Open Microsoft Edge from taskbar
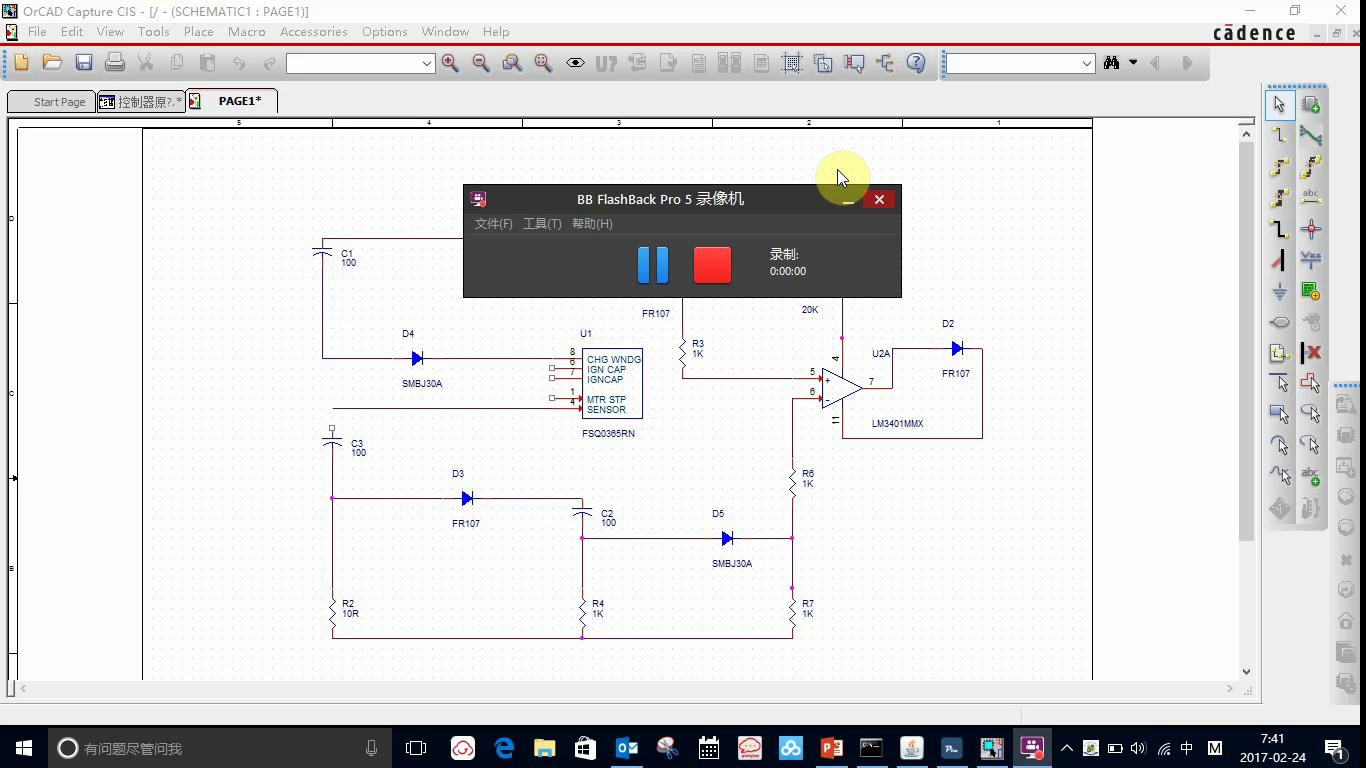The height and width of the screenshot is (768, 1366). click(x=504, y=748)
